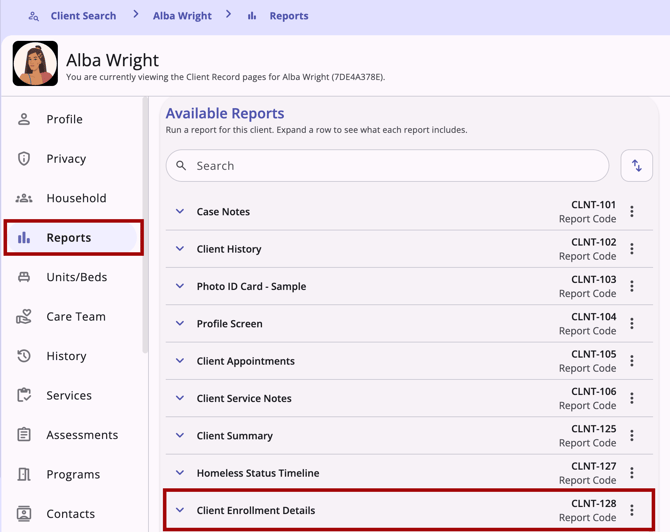Click the Privacy shield icon
Screen dimensions: 670x532
pyautogui.click(x=24, y=159)
